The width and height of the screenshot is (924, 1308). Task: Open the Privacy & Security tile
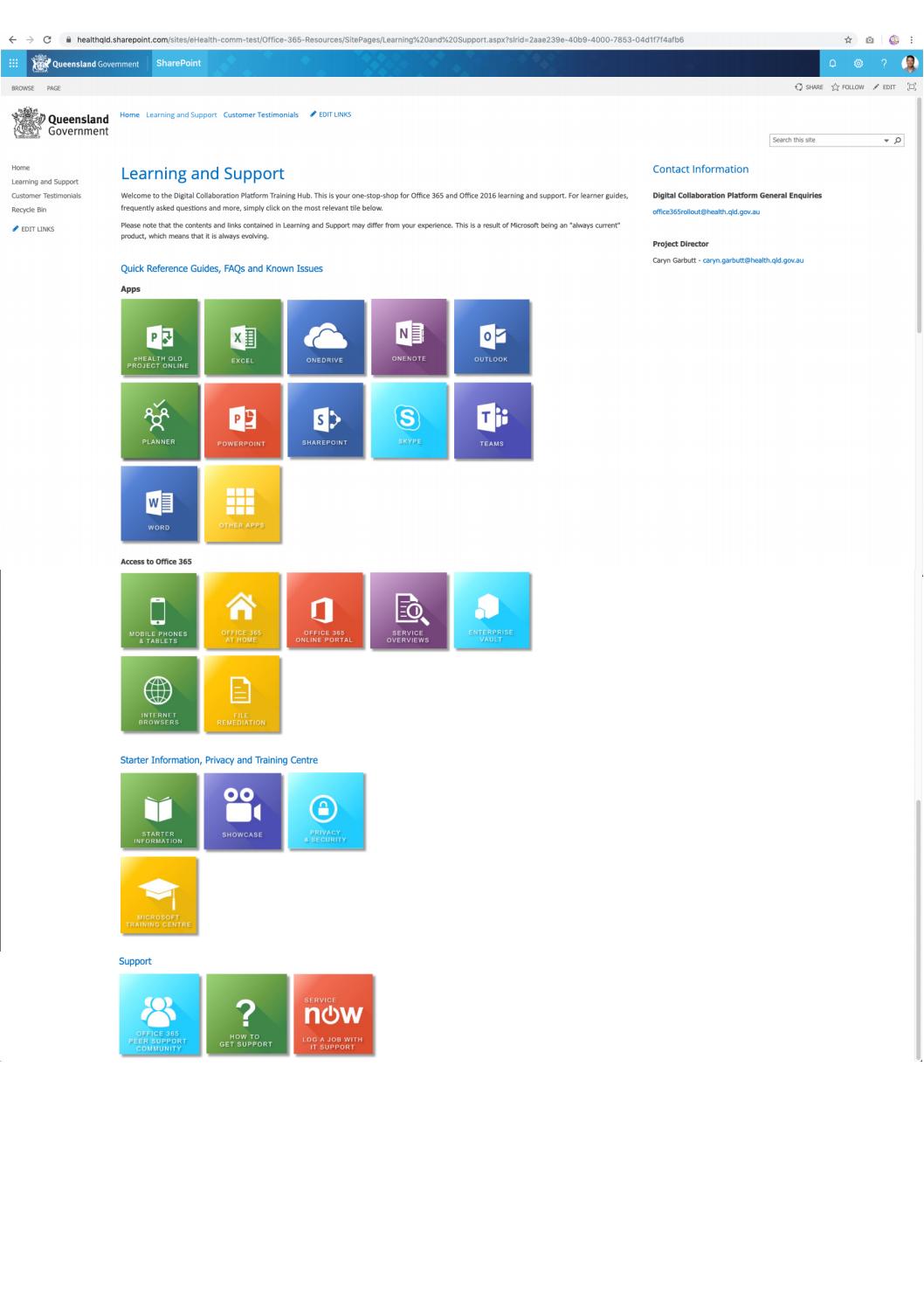(326, 811)
